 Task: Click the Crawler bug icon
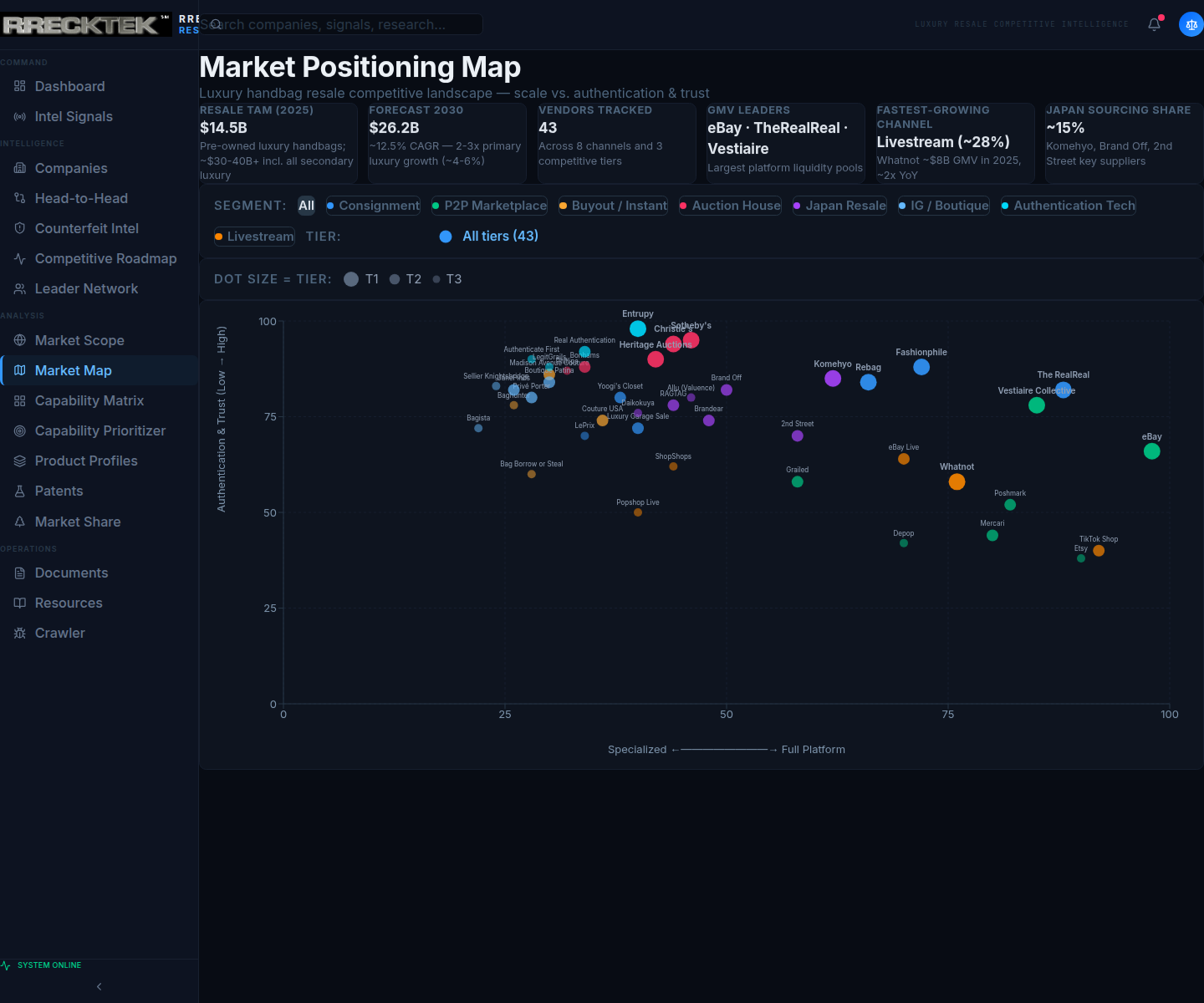pos(20,633)
